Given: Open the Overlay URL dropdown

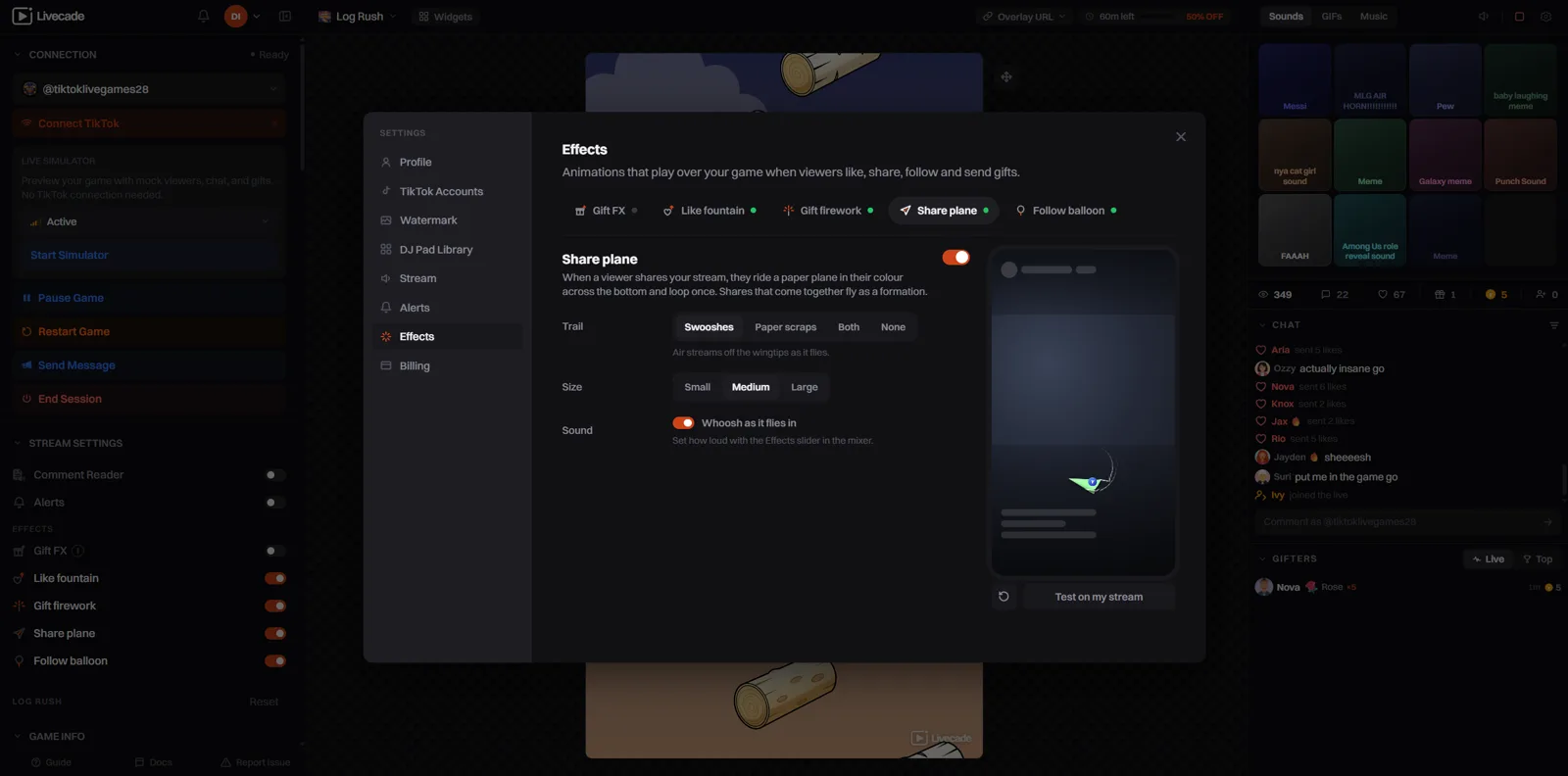Looking at the screenshot, I should [1023, 16].
